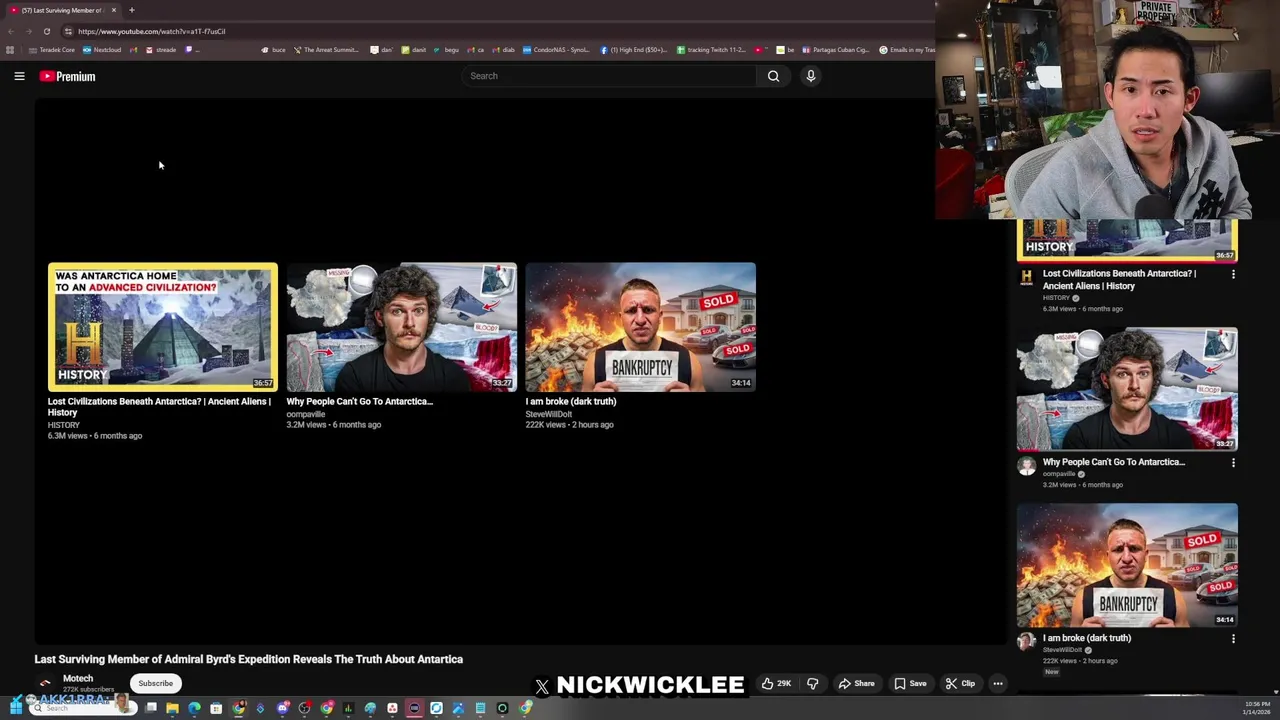Open oompaville channel avatar in sidebar

[1026, 466]
